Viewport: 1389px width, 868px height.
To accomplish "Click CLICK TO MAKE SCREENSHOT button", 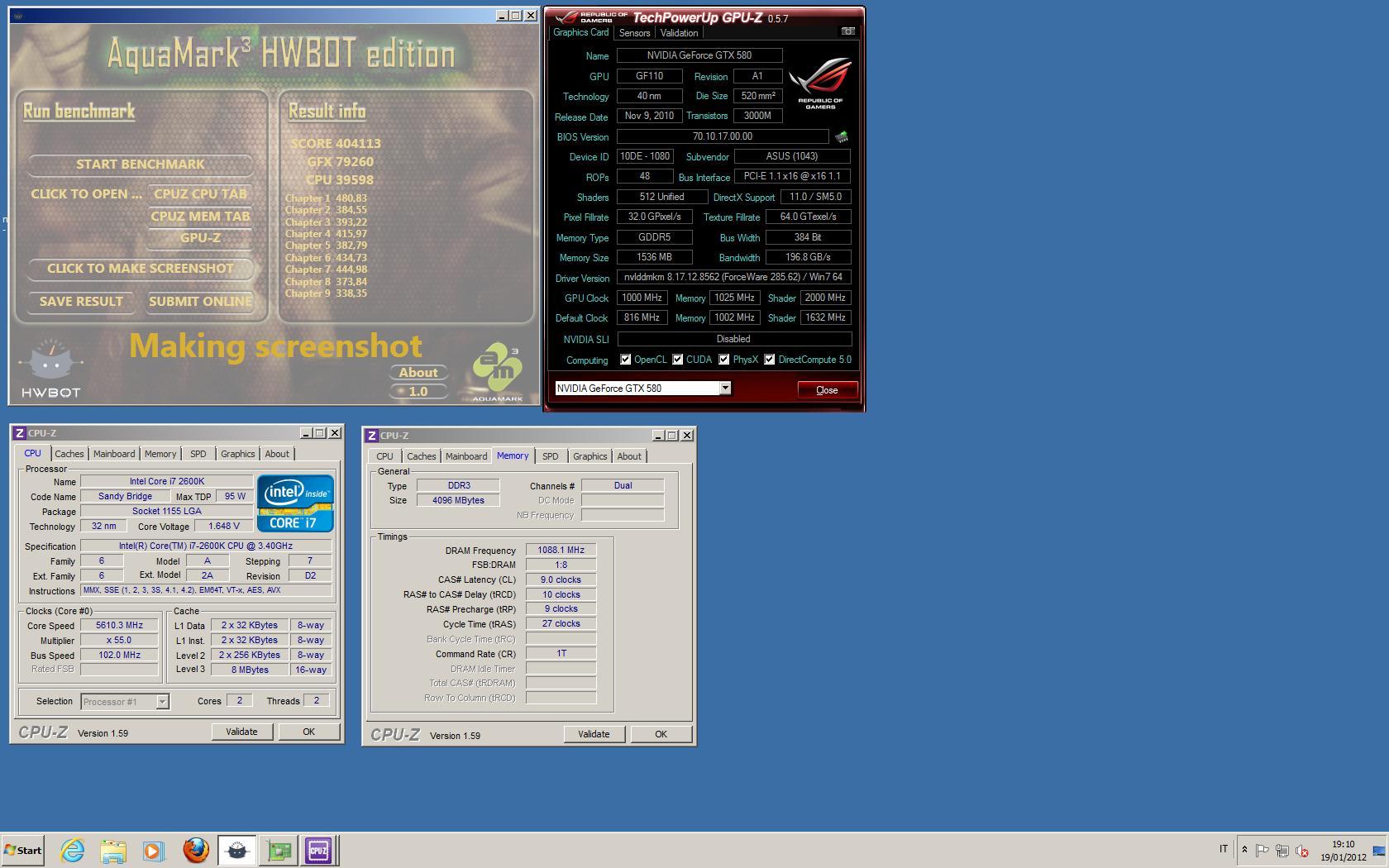I will pos(141,269).
